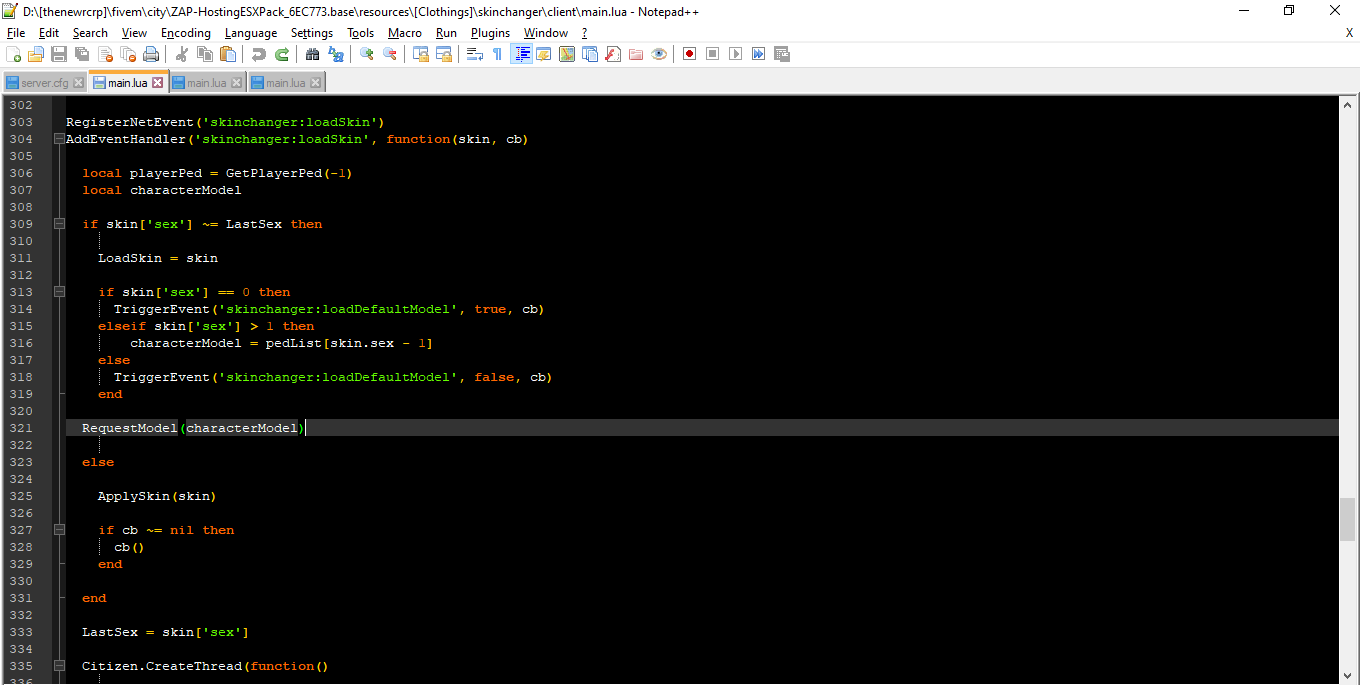This screenshot has height=685, width=1360.
Task: Zoom in with the magnifier plus icon
Action: click(367, 54)
